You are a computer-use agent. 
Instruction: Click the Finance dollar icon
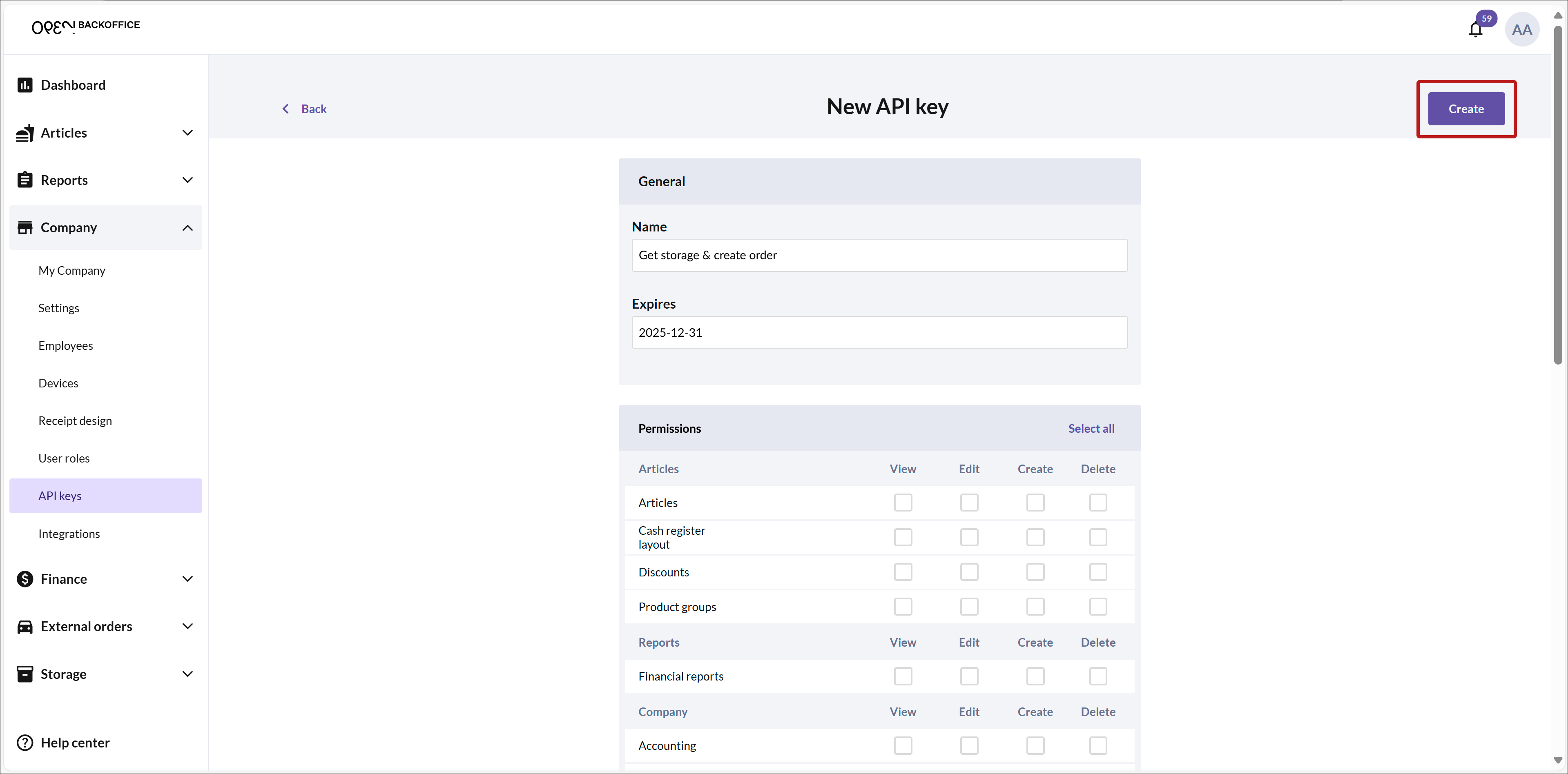[25, 579]
